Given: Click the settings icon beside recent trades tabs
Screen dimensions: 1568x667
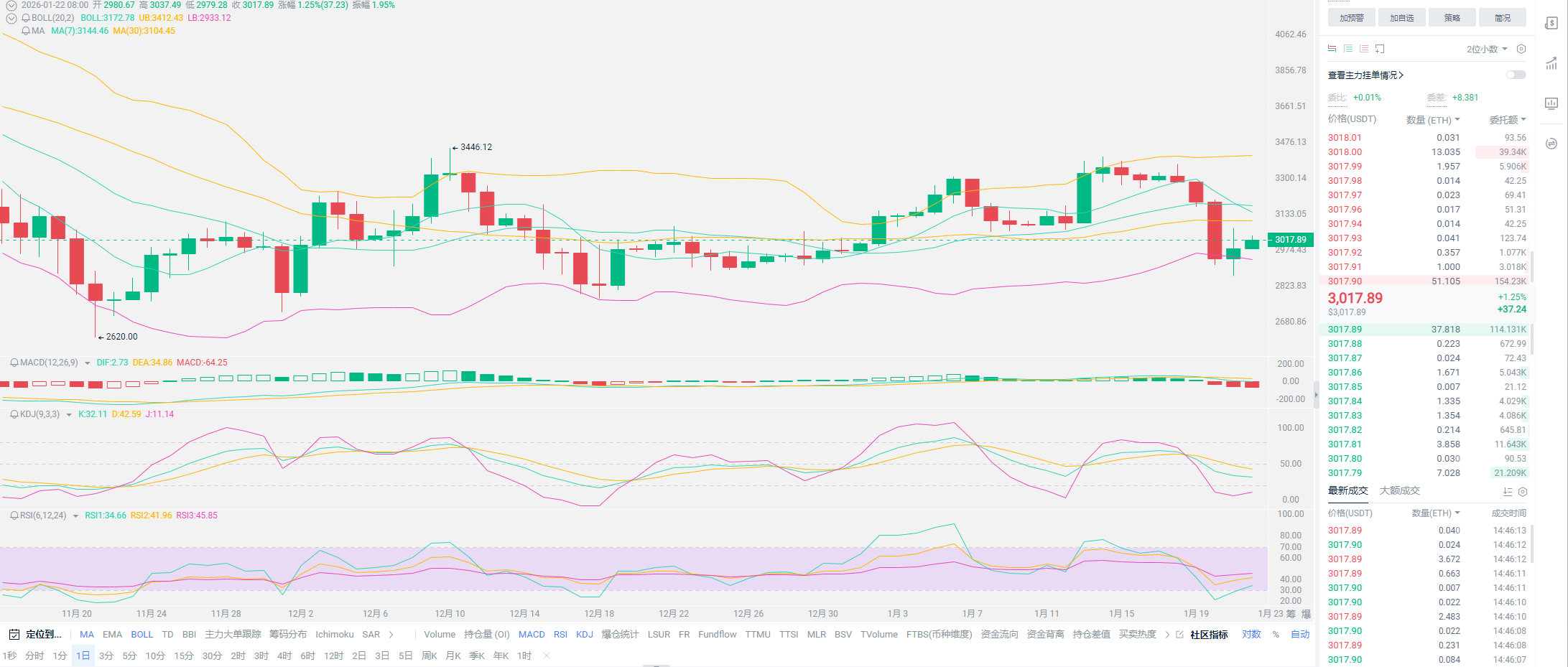Looking at the screenshot, I should point(1523,492).
